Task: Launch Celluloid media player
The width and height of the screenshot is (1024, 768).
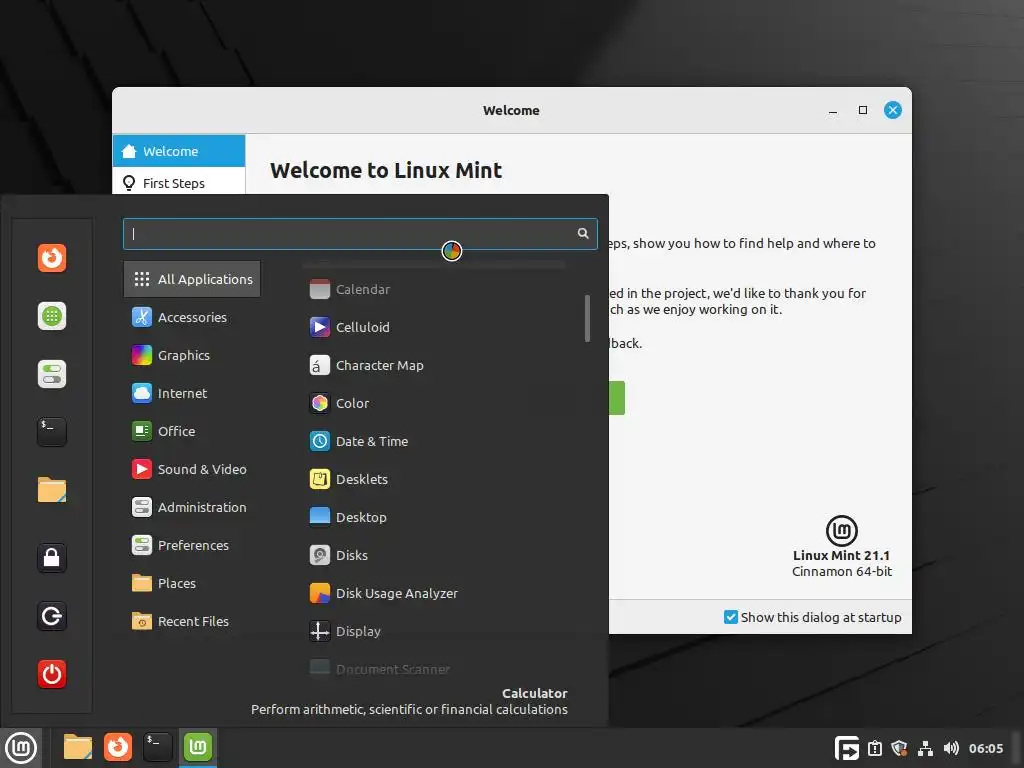Action: tap(434, 327)
